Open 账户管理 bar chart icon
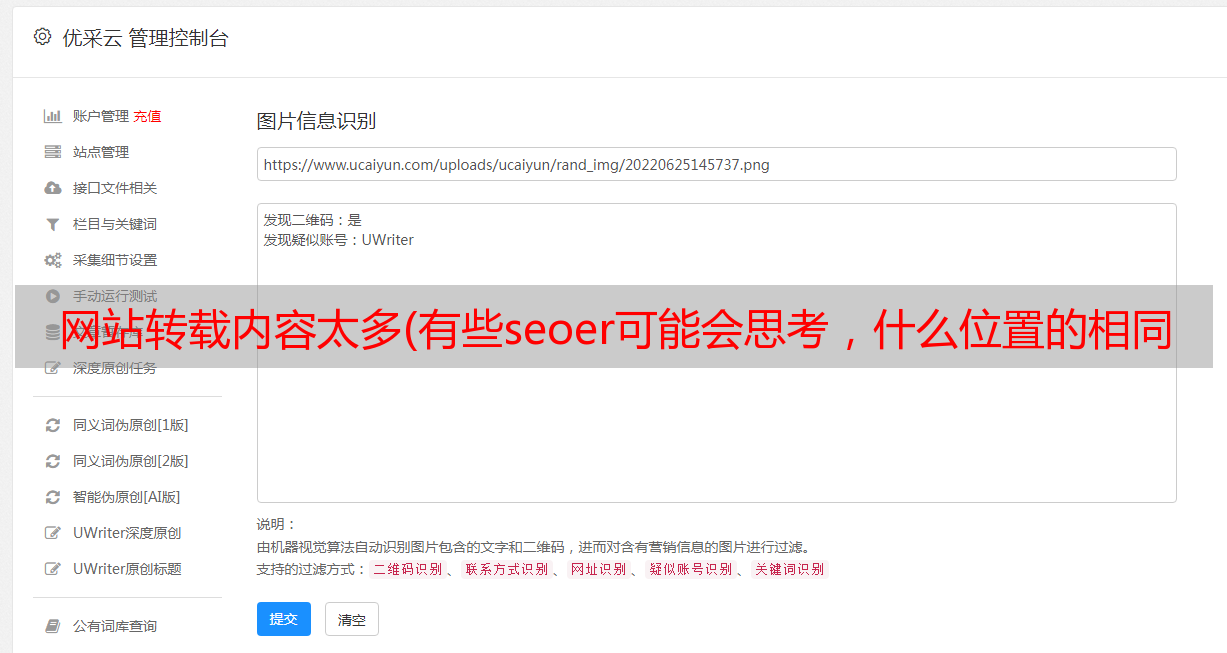The image size is (1227, 653). click(x=53, y=116)
